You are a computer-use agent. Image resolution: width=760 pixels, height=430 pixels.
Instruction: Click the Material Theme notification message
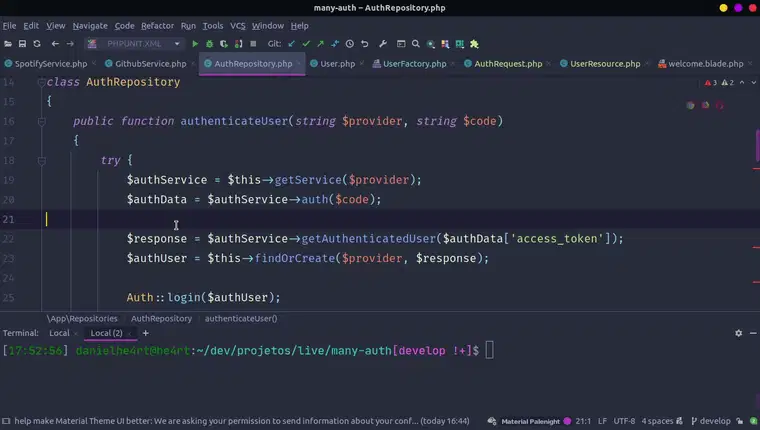241,421
